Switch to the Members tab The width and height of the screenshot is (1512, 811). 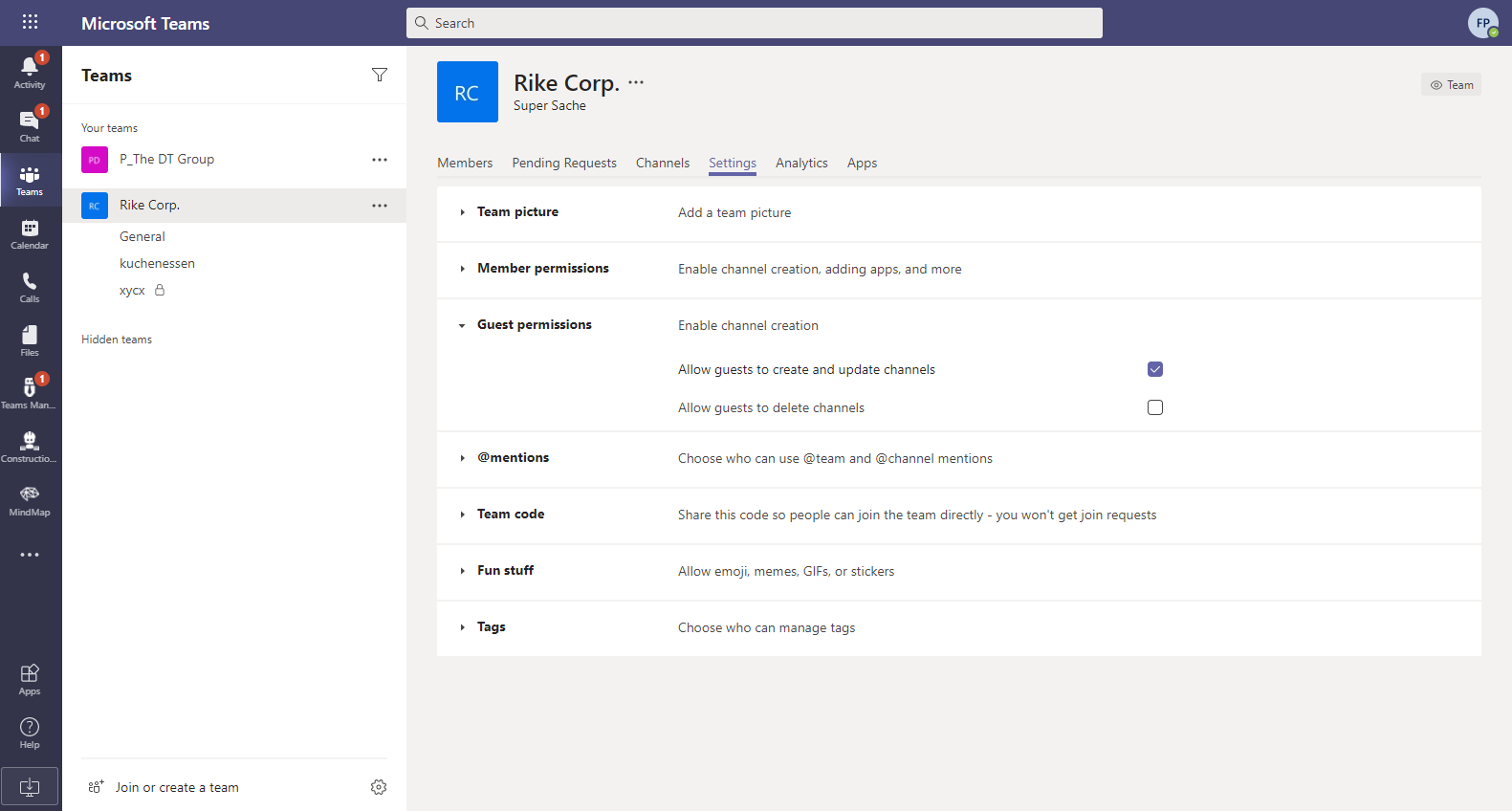[x=465, y=163]
